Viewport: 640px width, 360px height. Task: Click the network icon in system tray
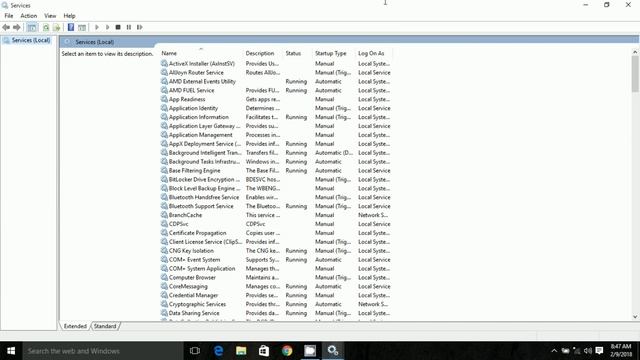[x=577, y=351]
